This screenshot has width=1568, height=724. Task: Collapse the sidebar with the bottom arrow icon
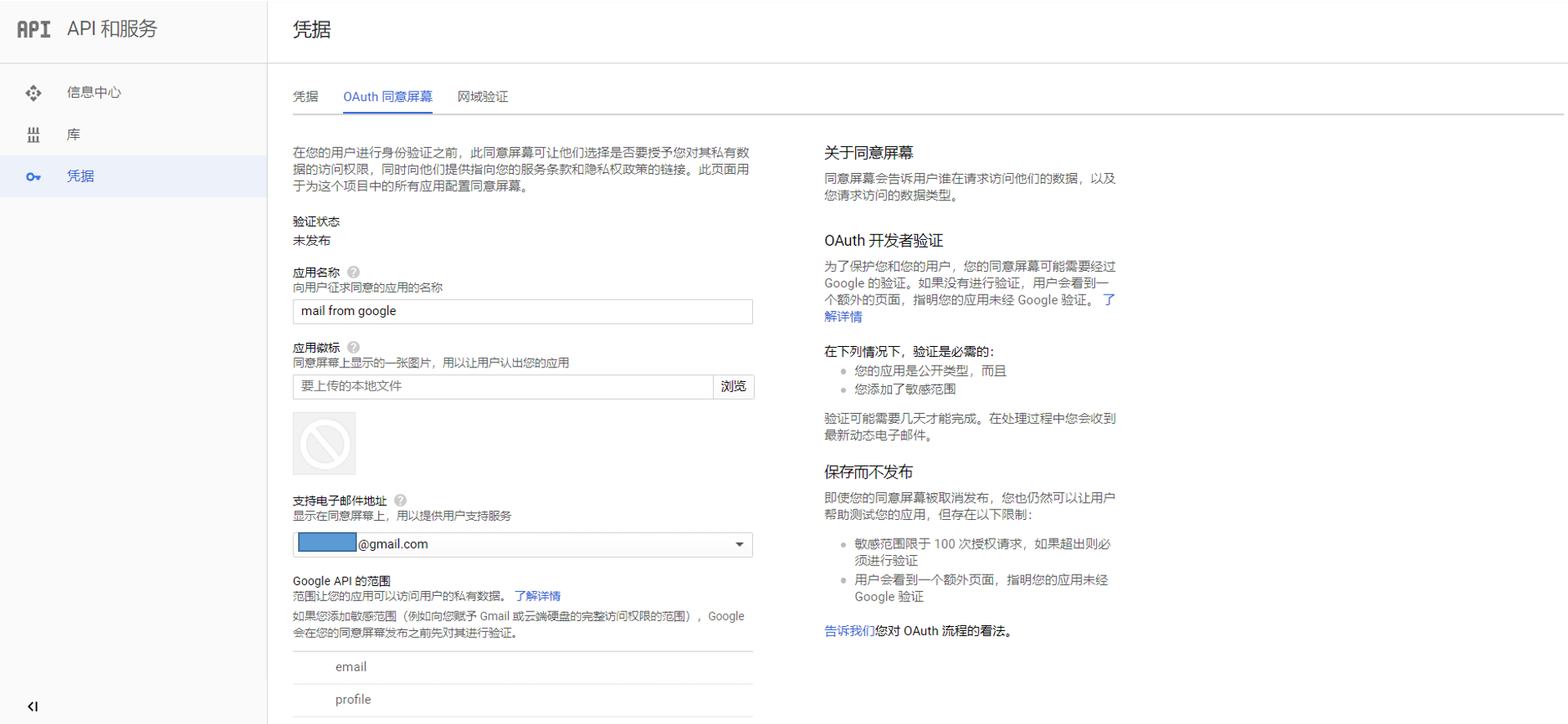pyautogui.click(x=33, y=706)
